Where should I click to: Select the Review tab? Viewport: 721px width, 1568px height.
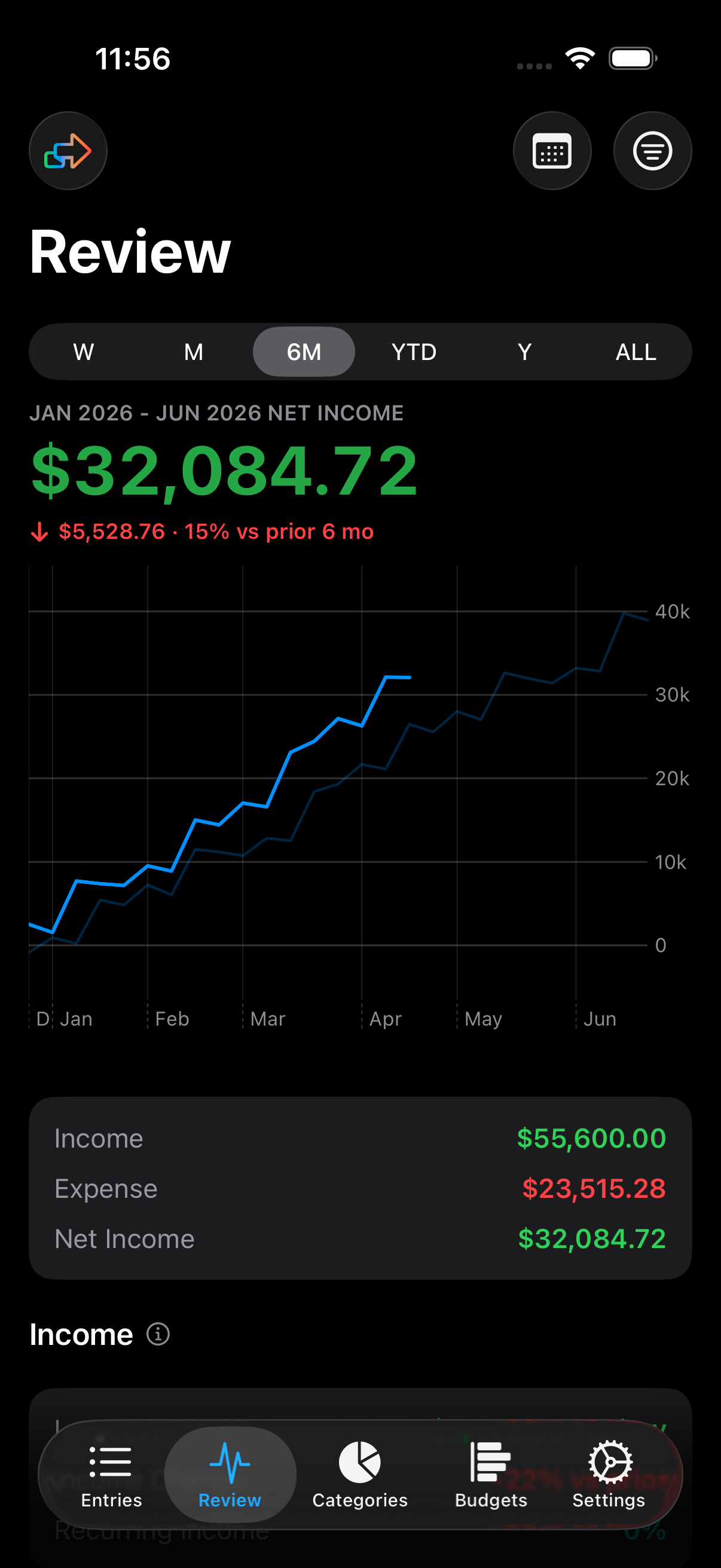coord(230,1474)
